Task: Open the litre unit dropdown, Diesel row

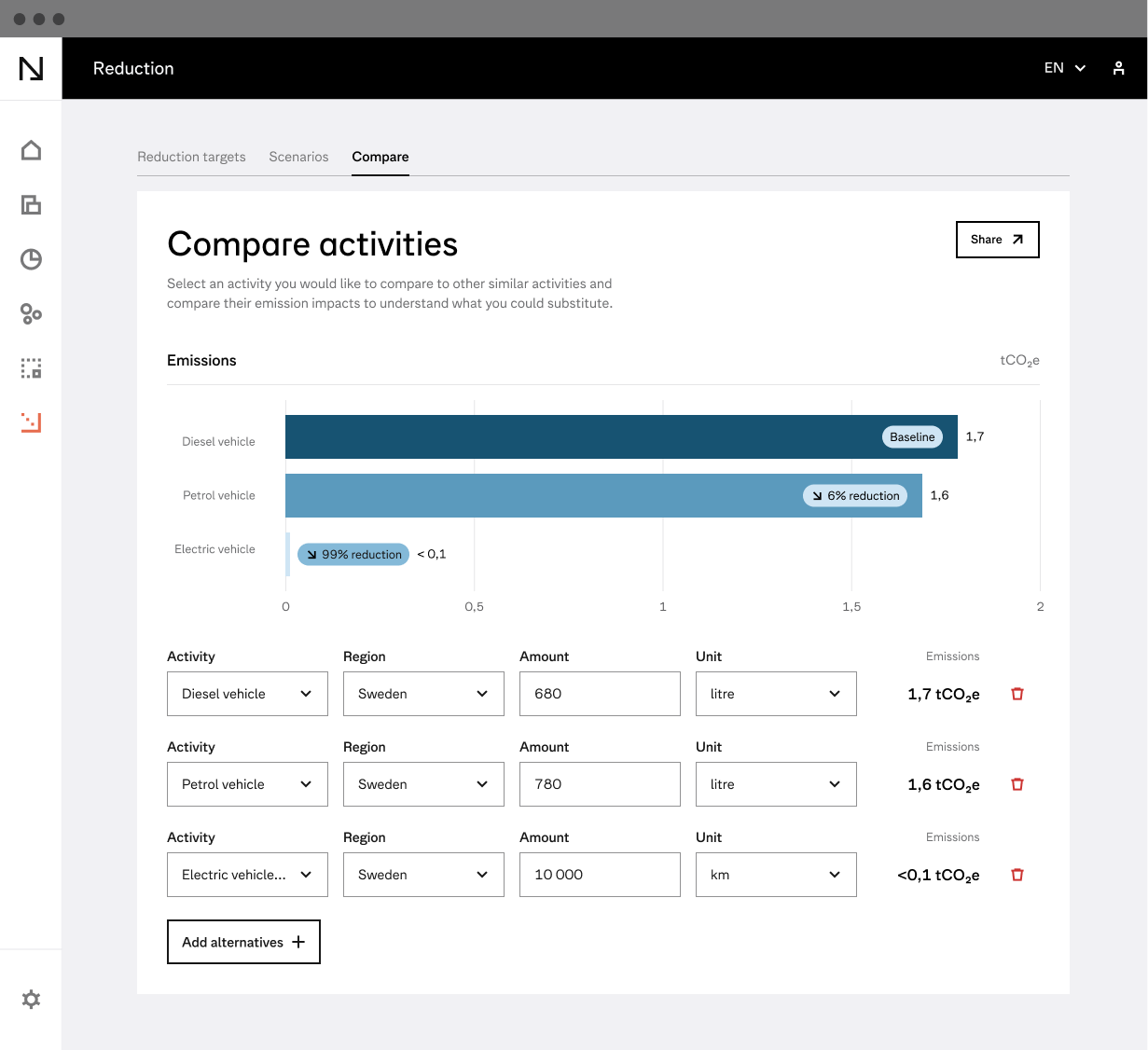Action: (776, 694)
